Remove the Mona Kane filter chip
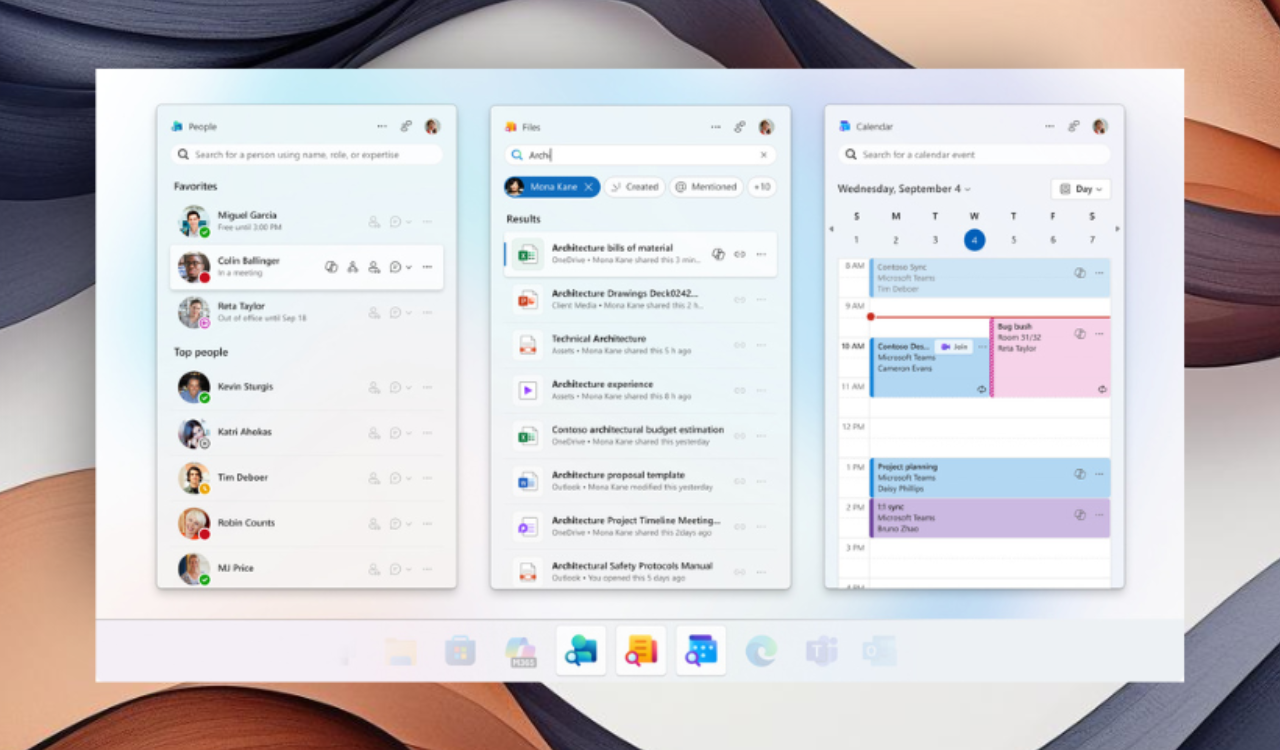The width and height of the screenshot is (1280, 750). point(590,186)
